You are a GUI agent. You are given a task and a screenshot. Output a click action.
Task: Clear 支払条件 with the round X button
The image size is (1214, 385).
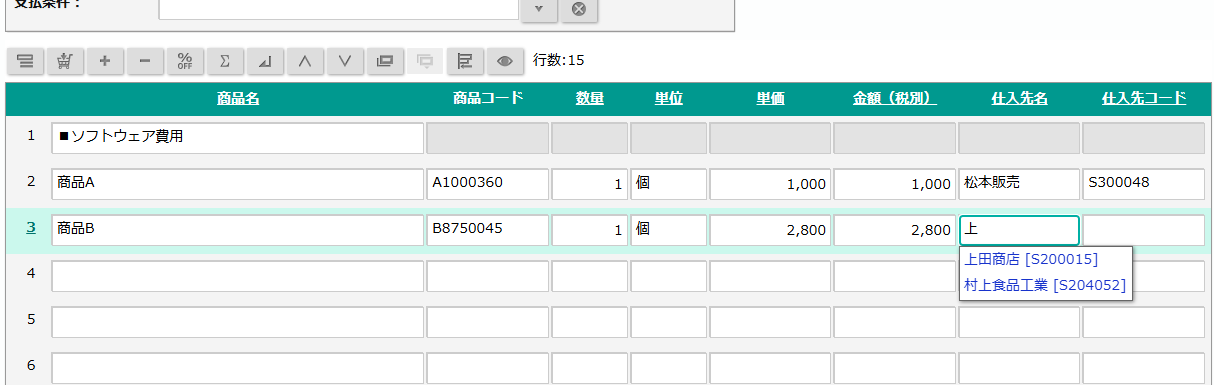[x=579, y=9]
